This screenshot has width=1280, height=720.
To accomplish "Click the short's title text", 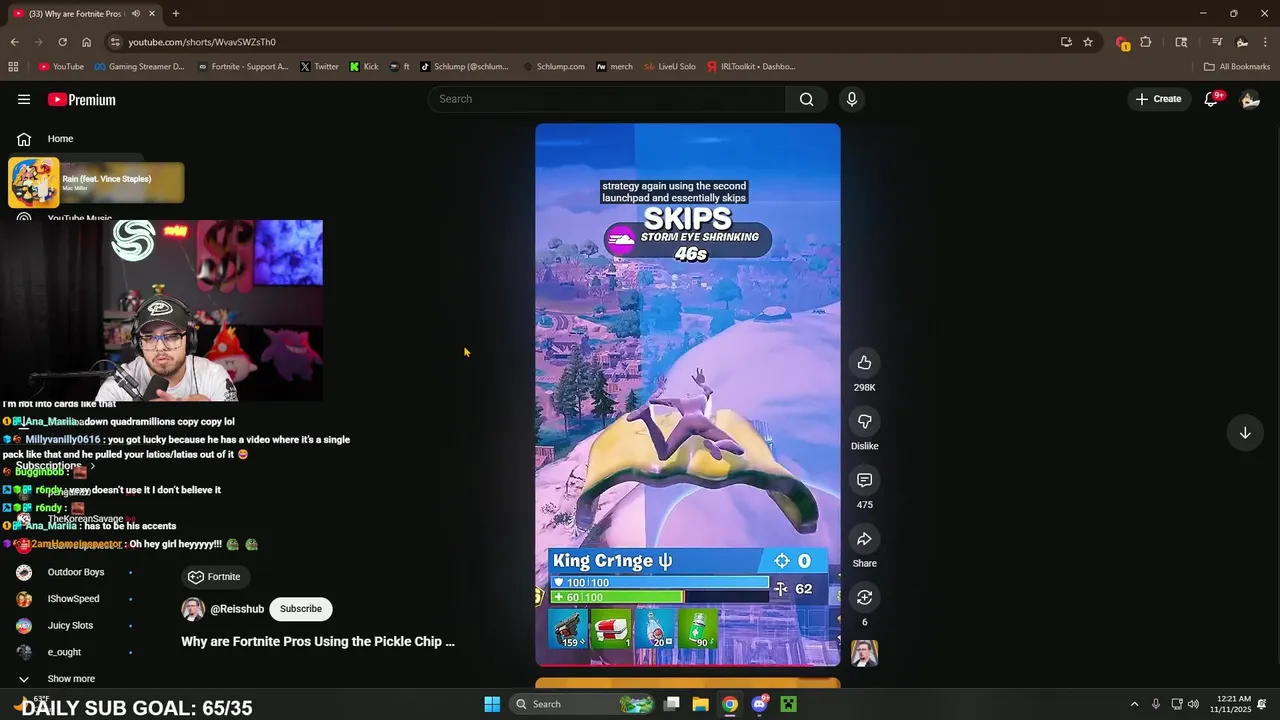I will [318, 642].
